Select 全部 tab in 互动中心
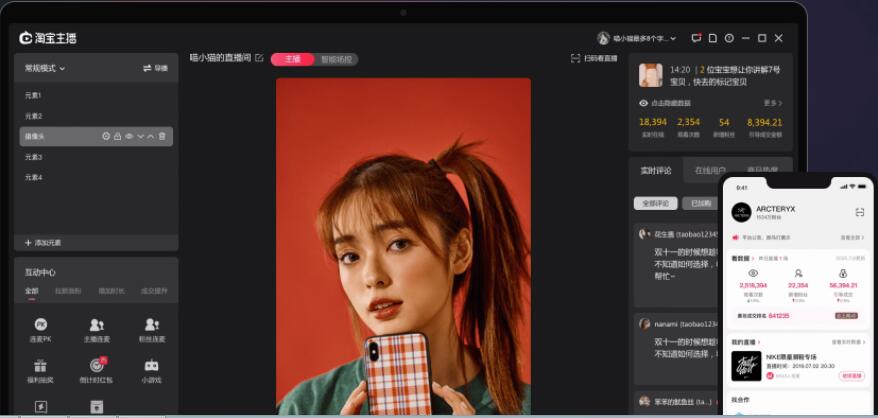 click(x=31, y=291)
